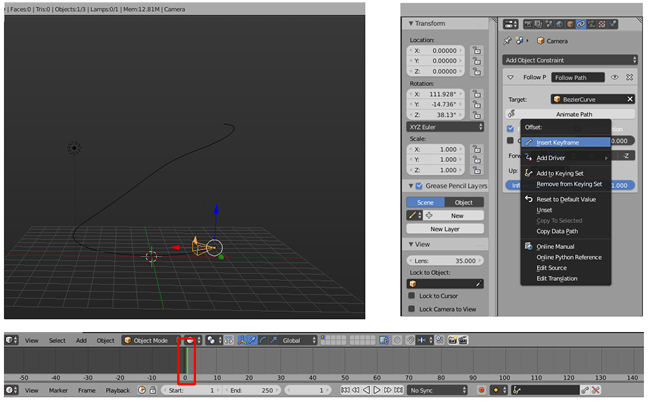Screen dimensions: 650x405
Task: Click the timeline green current frame marker
Action: tap(186, 358)
